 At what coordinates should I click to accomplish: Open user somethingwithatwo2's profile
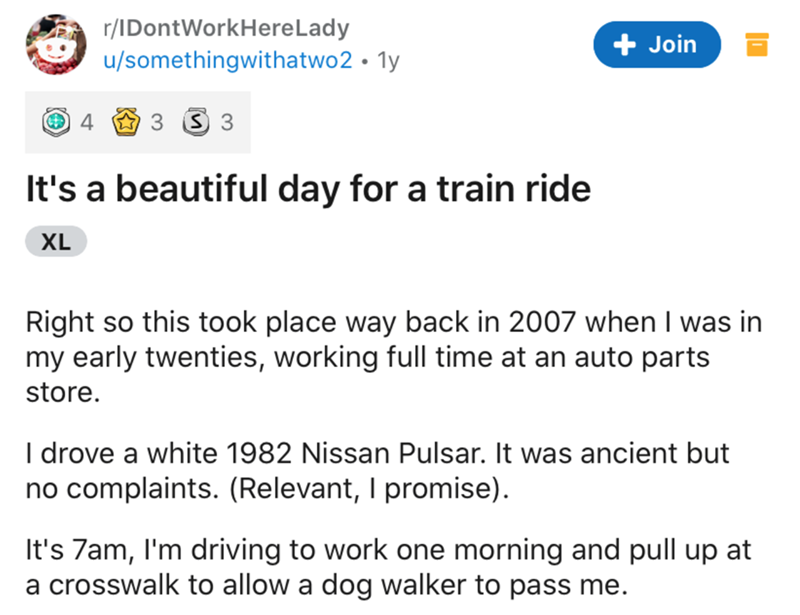228,60
